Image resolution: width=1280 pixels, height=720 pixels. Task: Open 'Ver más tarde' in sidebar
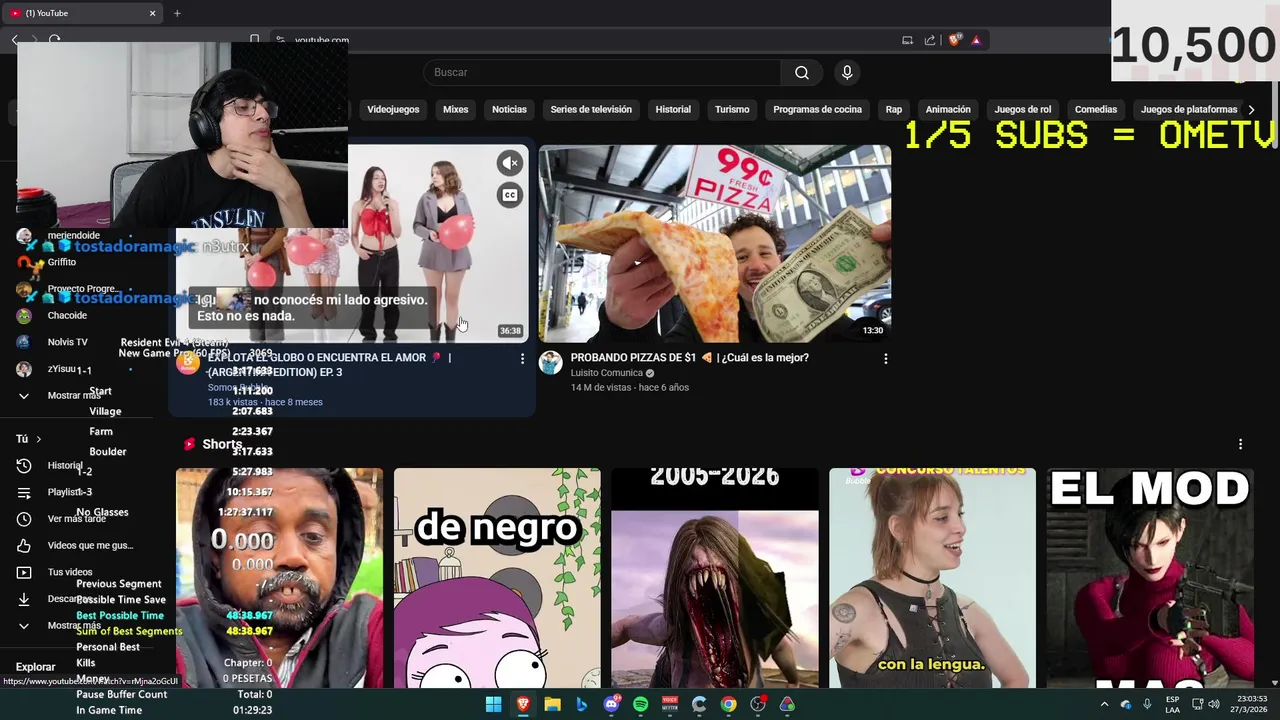pos(76,518)
